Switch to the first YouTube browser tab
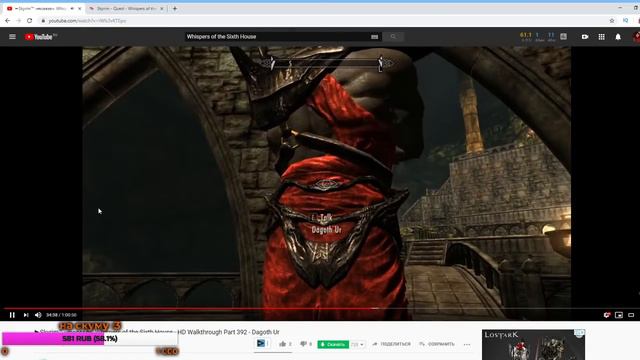Viewport: 640px width, 360px height. (43, 8)
